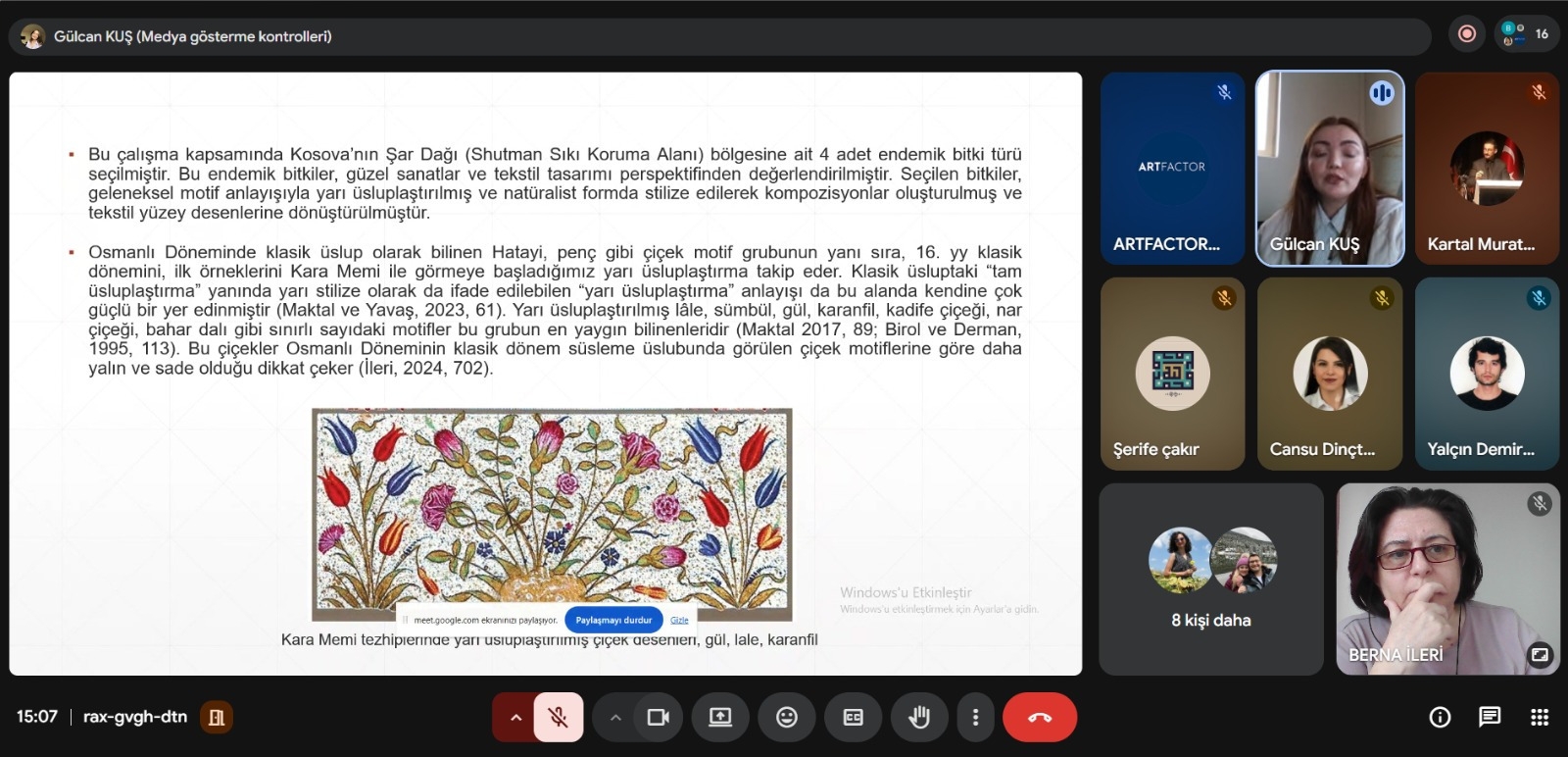Open more options three-dot menu

[x=974, y=717]
